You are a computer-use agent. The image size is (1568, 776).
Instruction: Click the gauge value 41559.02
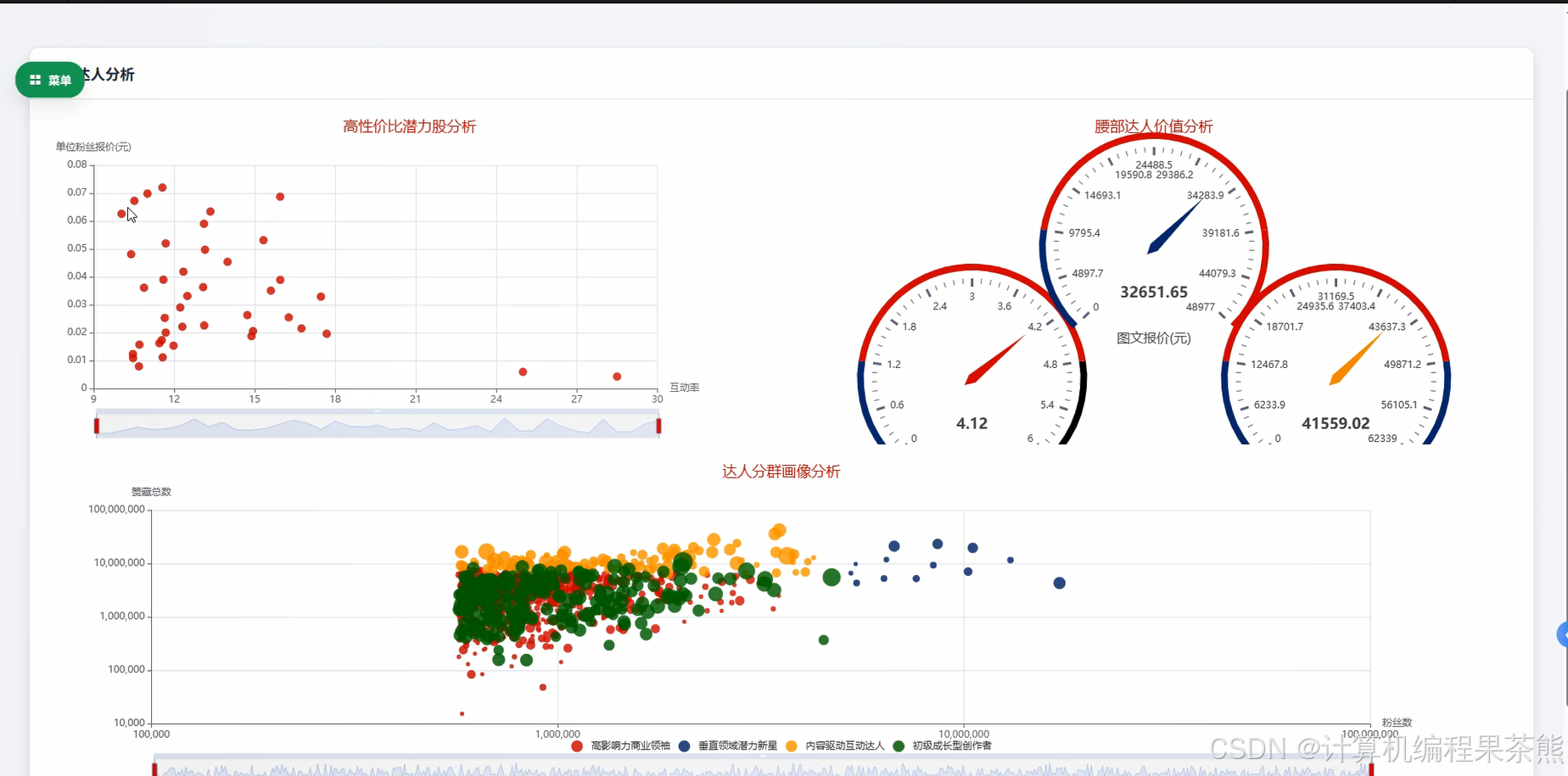coord(1336,423)
